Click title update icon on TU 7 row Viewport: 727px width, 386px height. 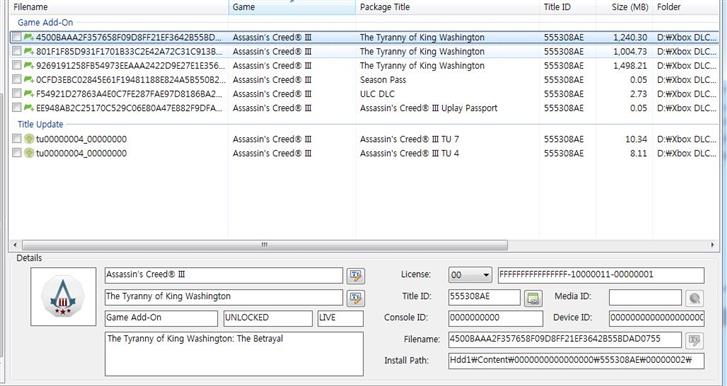[x=29, y=139]
